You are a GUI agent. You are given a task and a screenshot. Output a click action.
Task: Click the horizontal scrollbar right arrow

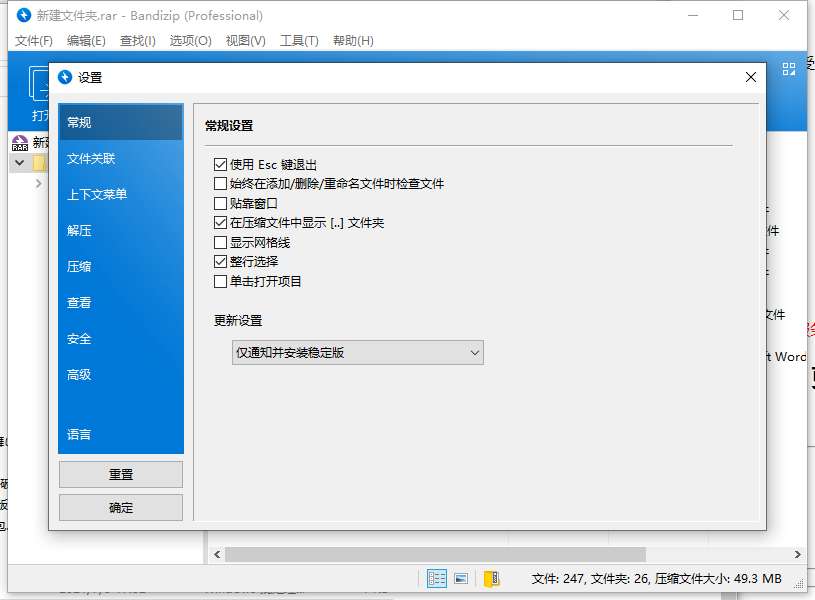[x=798, y=555]
